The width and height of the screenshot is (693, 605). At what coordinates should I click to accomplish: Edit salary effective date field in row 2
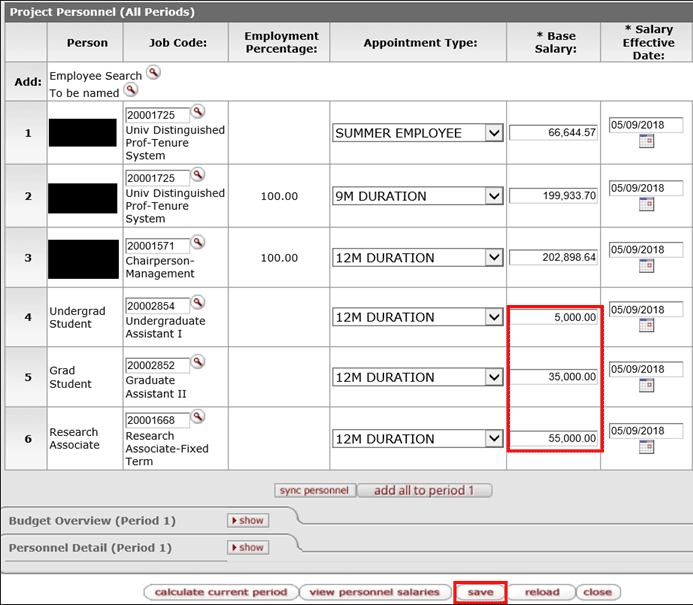pyautogui.click(x=646, y=188)
